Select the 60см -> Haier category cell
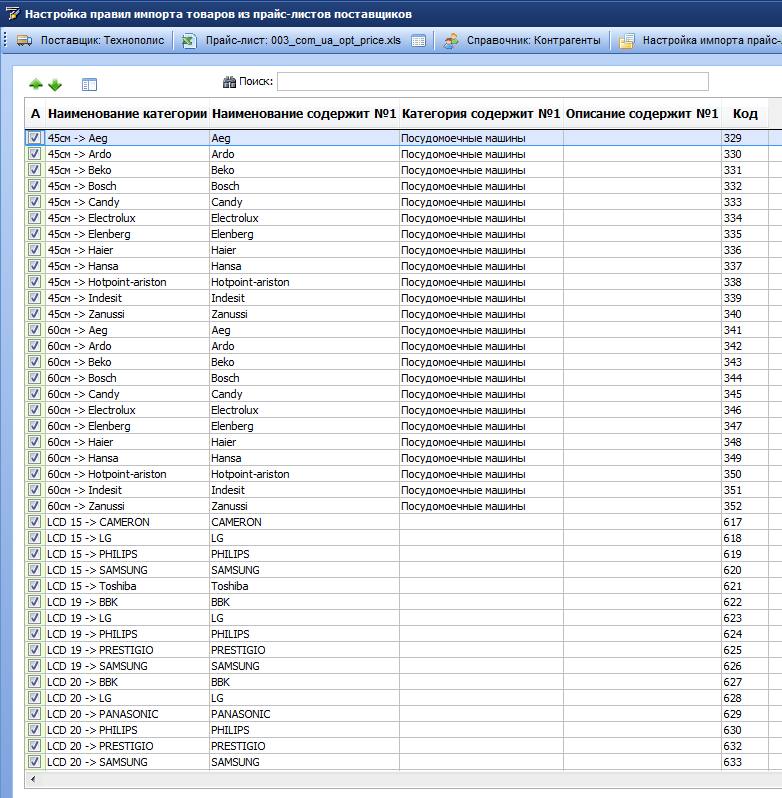The height and width of the screenshot is (798, 782). (x=127, y=442)
